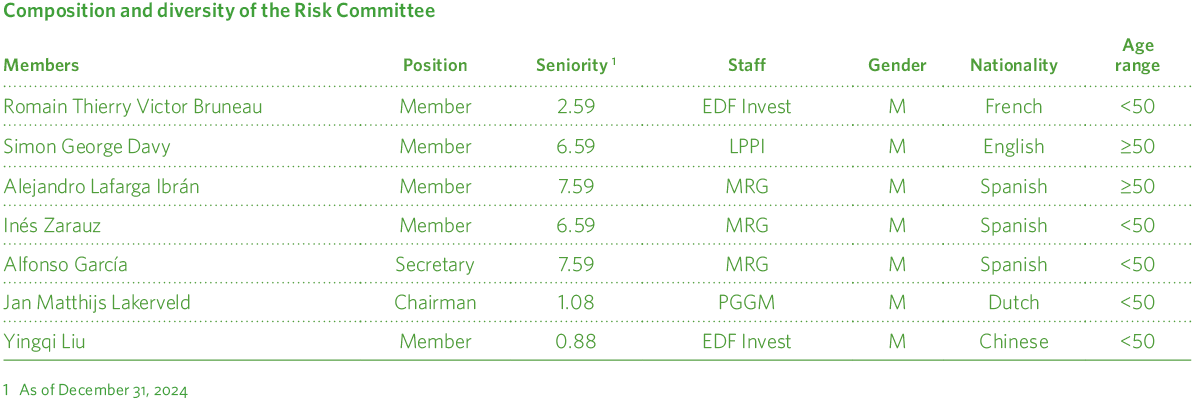Screen dimensions: 1195x401
Task: Select the Yingqi Liu member name
Action: tap(45, 342)
